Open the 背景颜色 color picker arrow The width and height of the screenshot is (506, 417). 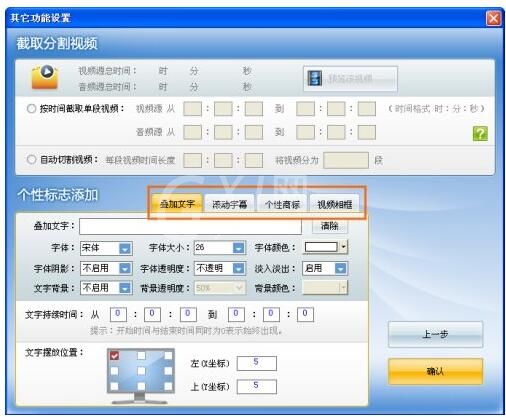[x=343, y=288]
